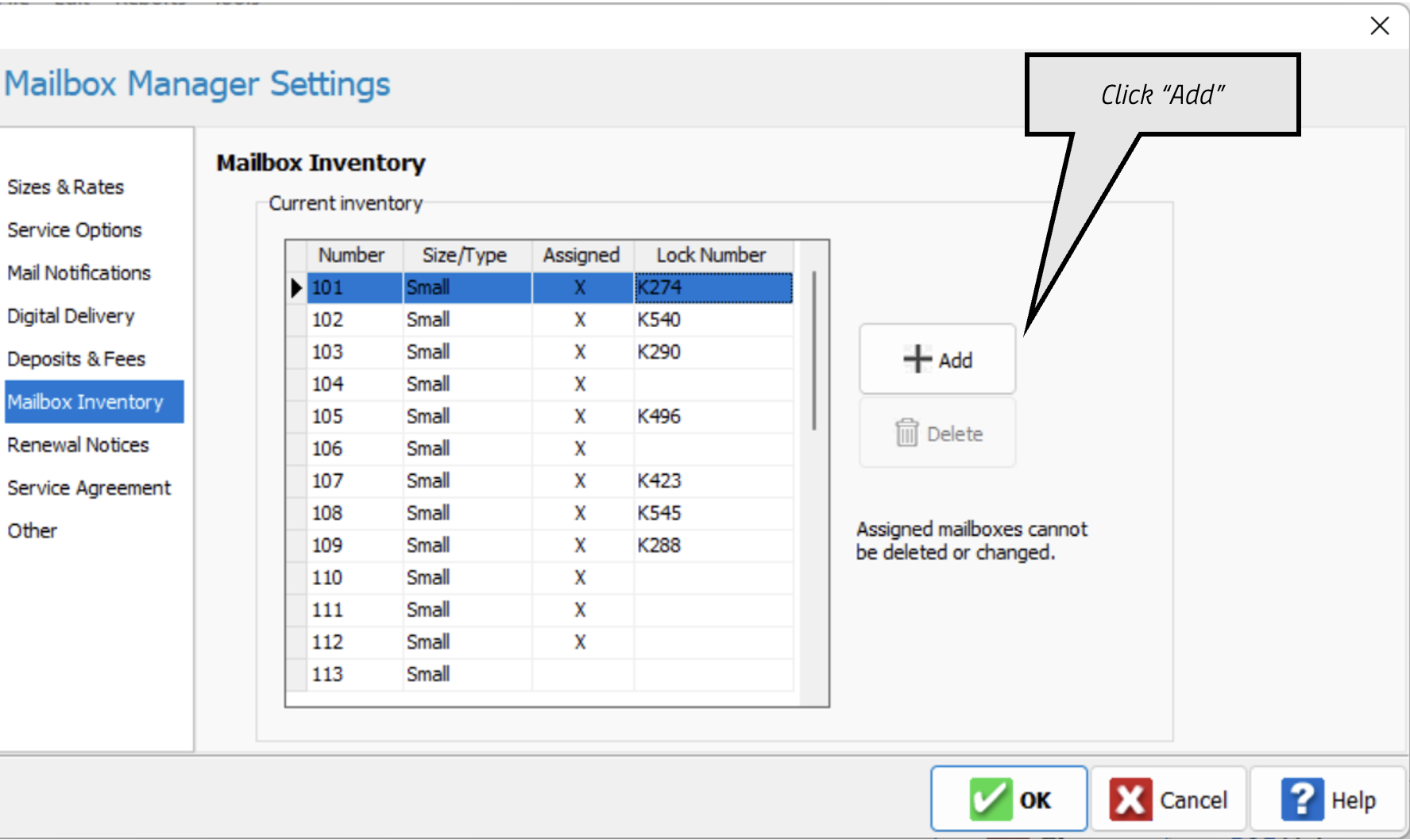
Task: Click the Number column header
Action: coord(354,255)
